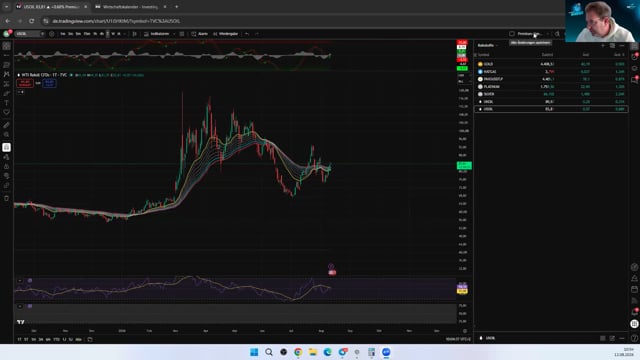Open the USOIL symbol search box
Image resolution: width=640 pixels, height=360 pixels.
29,34
